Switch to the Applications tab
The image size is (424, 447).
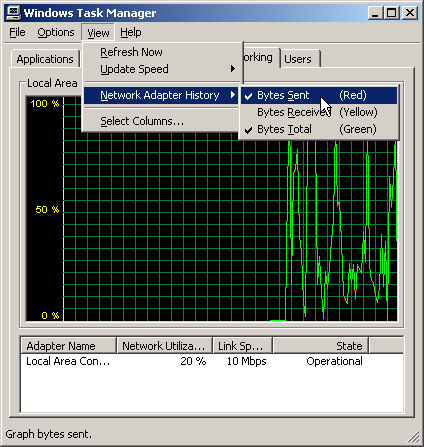(45, 59)
